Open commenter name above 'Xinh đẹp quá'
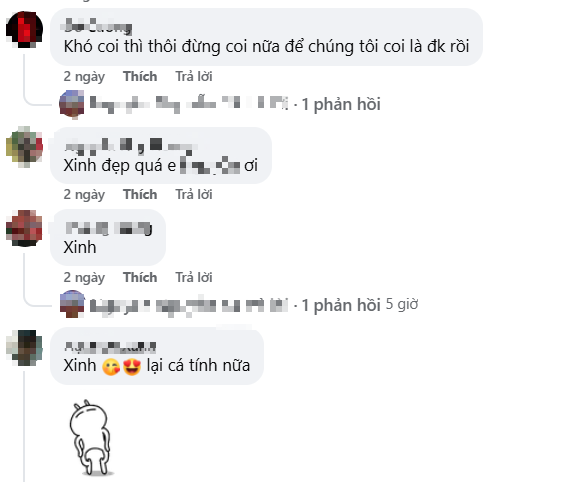Viewport: 579px width, 482px height. (131, 146)
